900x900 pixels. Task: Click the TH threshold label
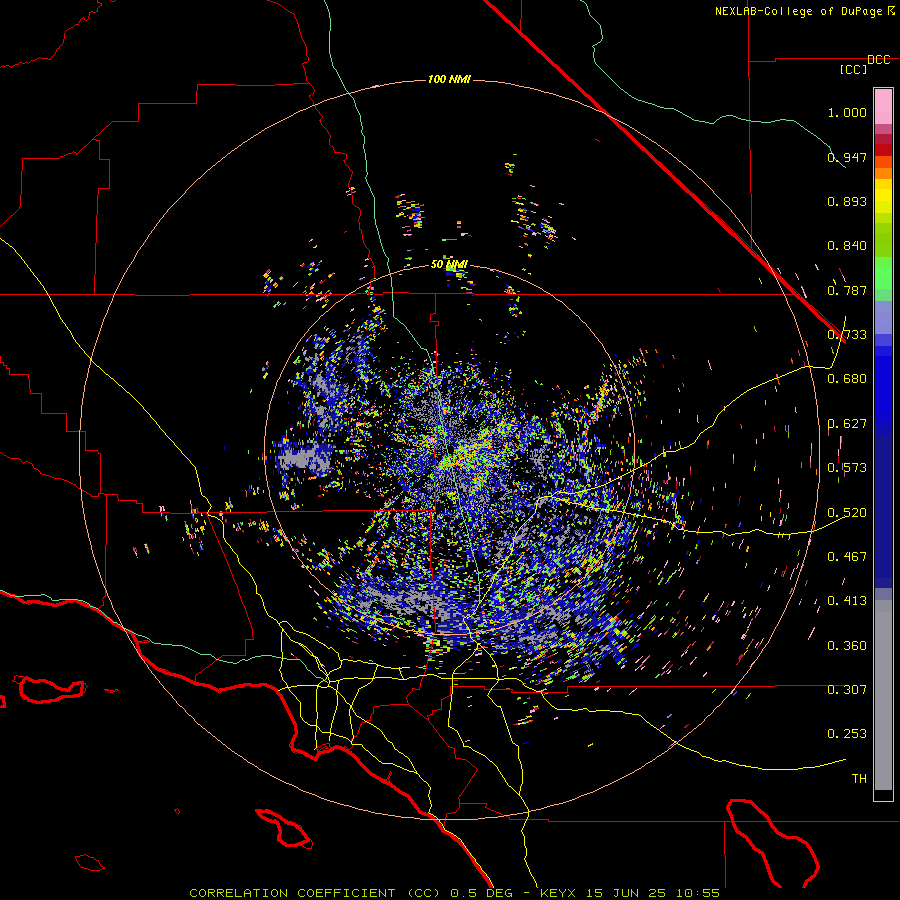coord(859,779)
